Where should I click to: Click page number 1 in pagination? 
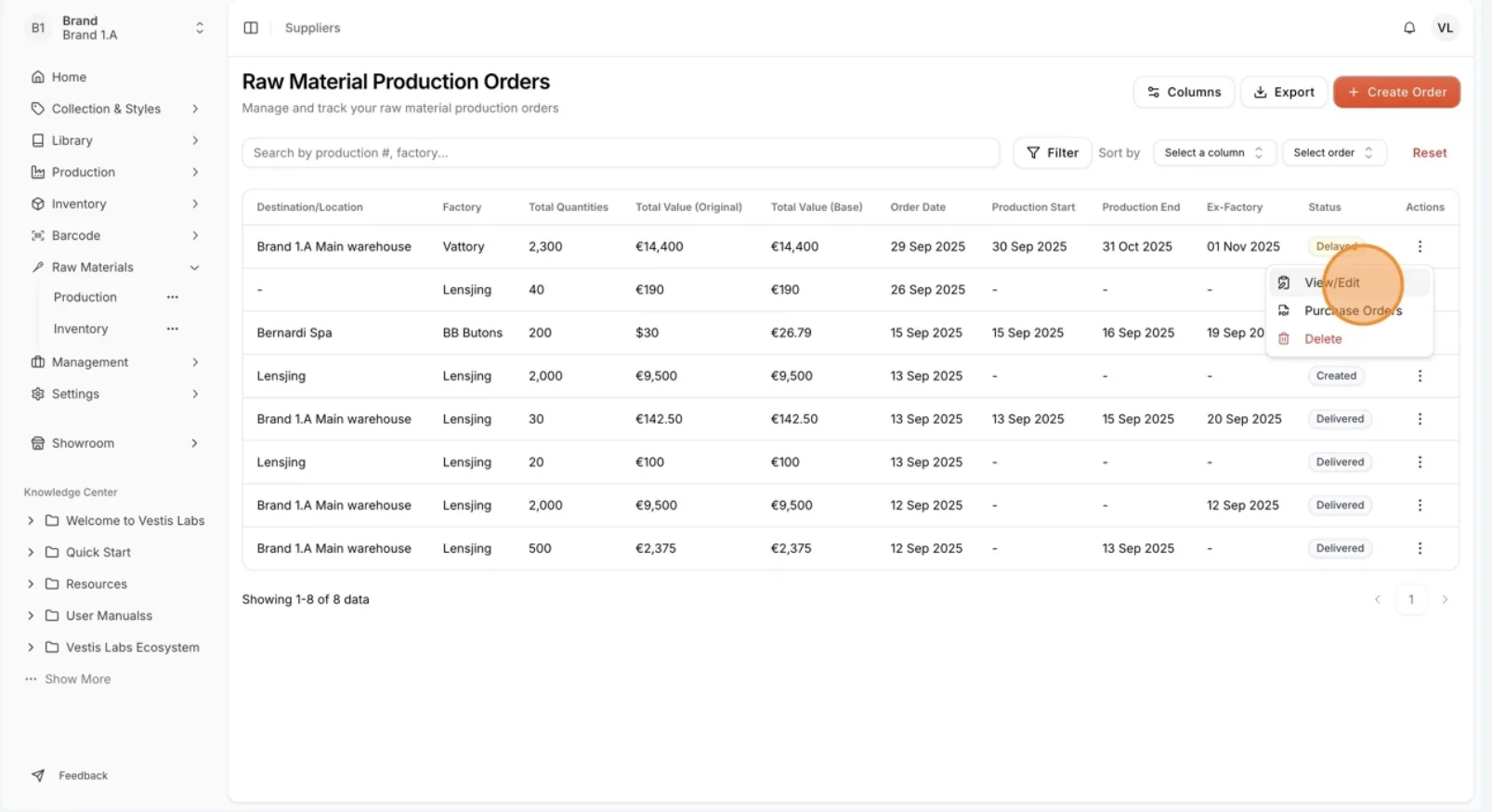tap(1411, 599)
